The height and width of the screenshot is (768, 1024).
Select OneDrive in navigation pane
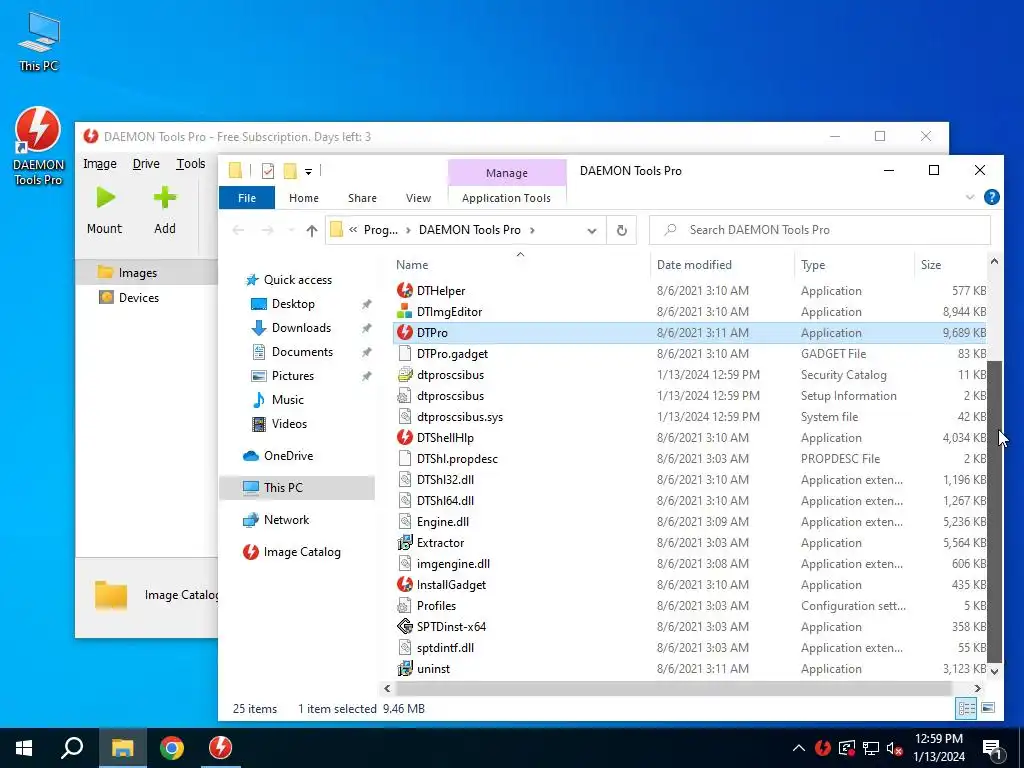coord(288,456)
